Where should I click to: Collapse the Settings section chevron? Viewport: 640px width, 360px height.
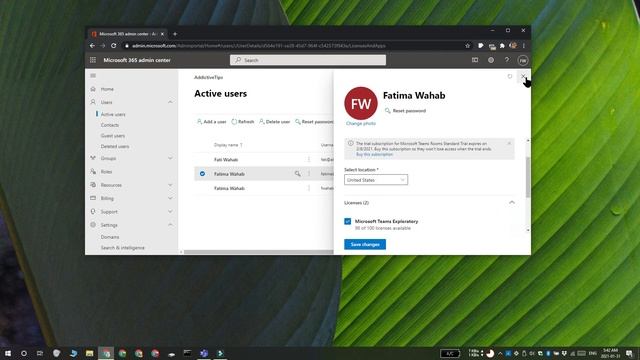pos(170,225)
